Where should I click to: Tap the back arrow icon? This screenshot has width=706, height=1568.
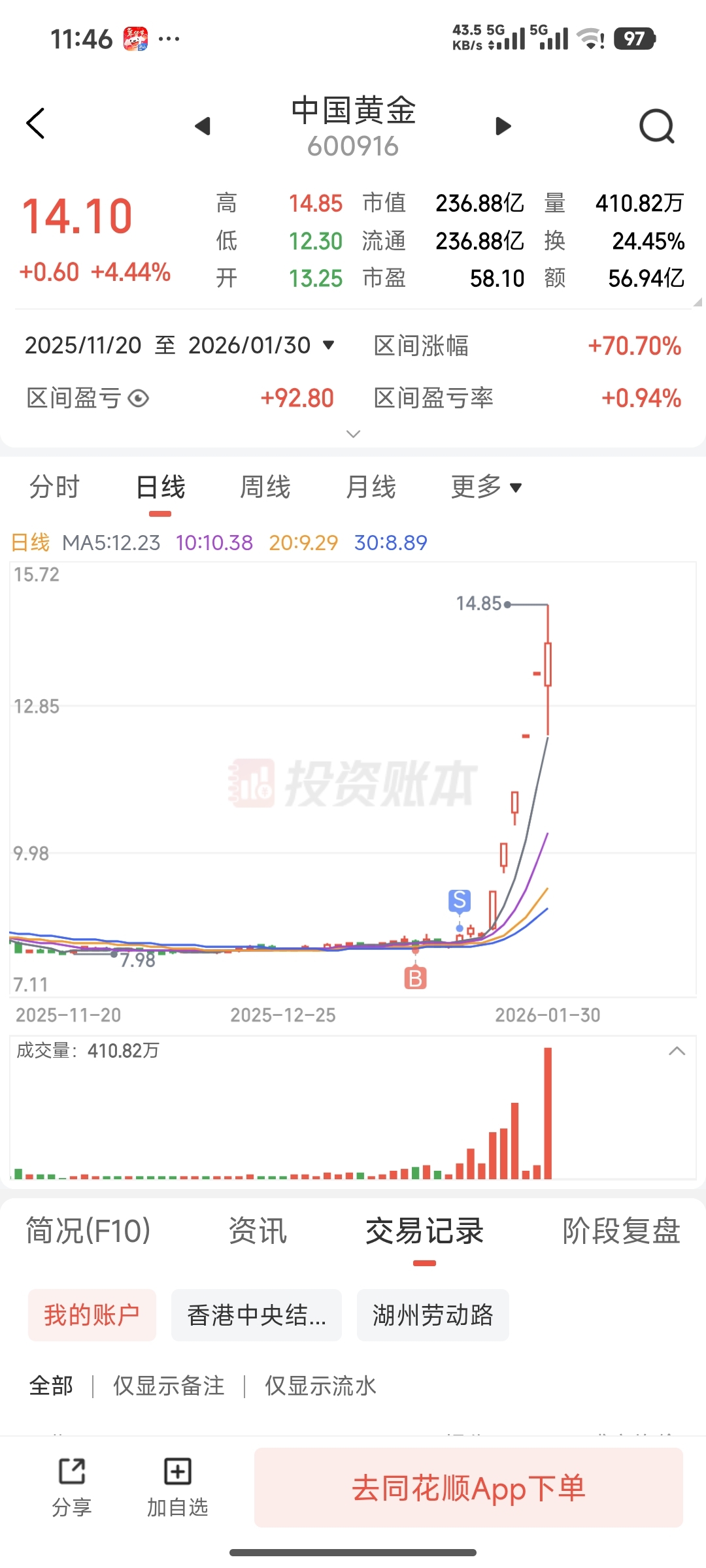click(x=35, y=123)
